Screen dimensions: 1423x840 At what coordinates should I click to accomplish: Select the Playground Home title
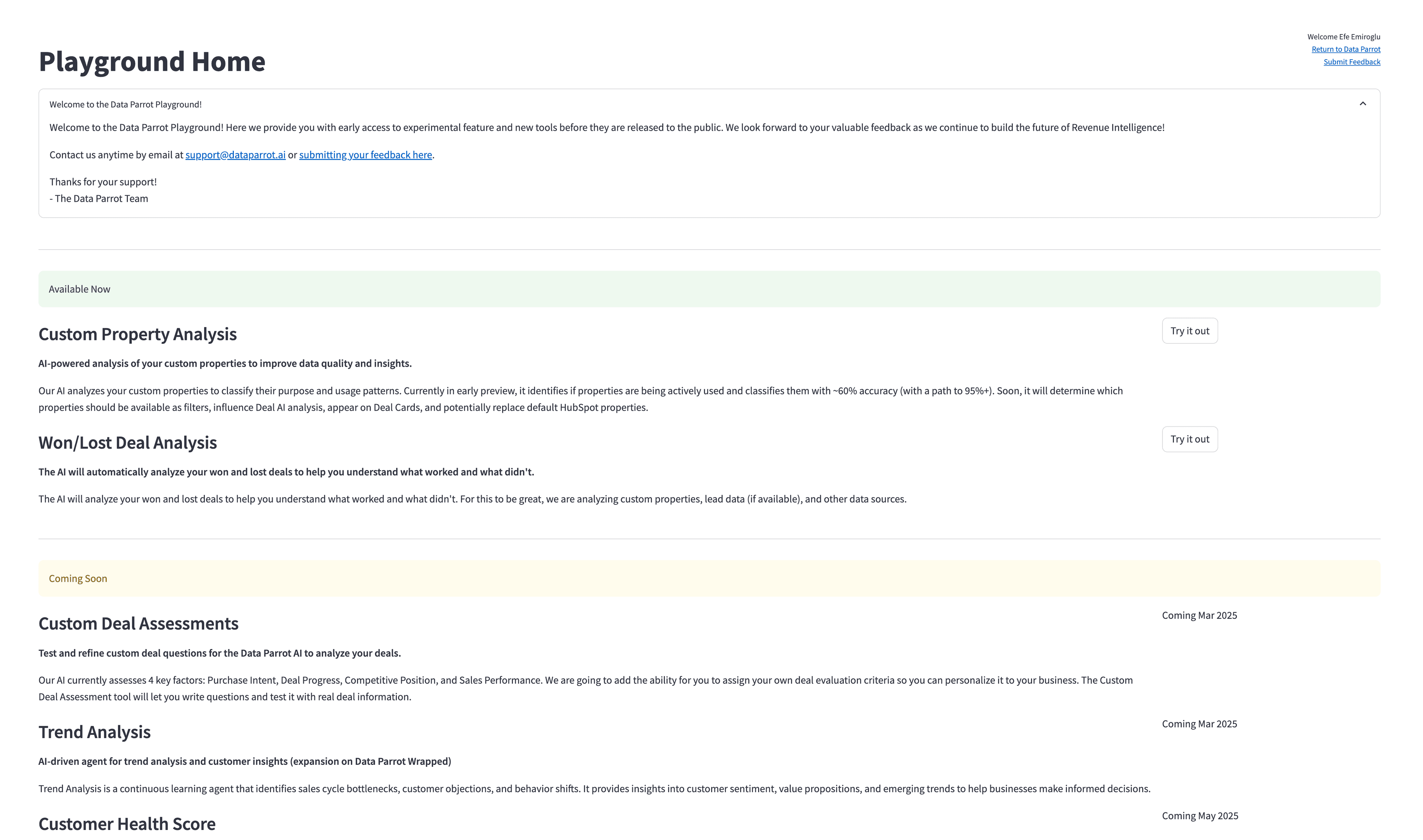click(152, 61)
